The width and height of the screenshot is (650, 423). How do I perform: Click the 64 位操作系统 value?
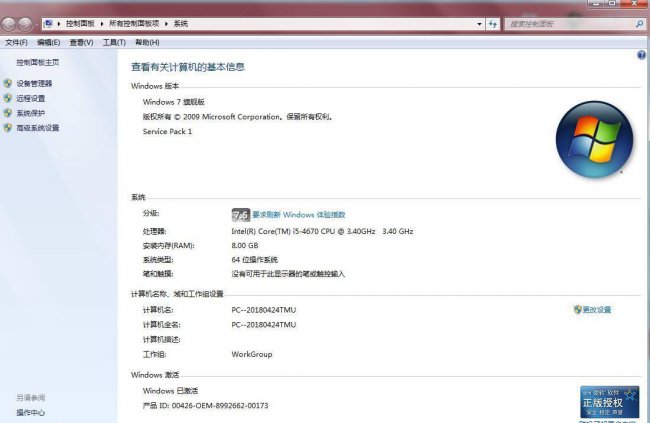(x=255, y=260)
